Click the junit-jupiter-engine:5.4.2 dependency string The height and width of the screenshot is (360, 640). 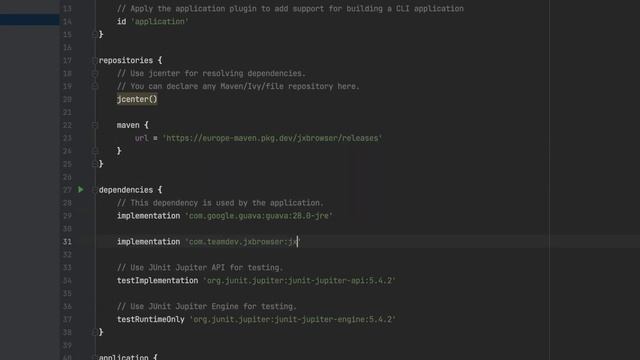click(x=293, y=319)
